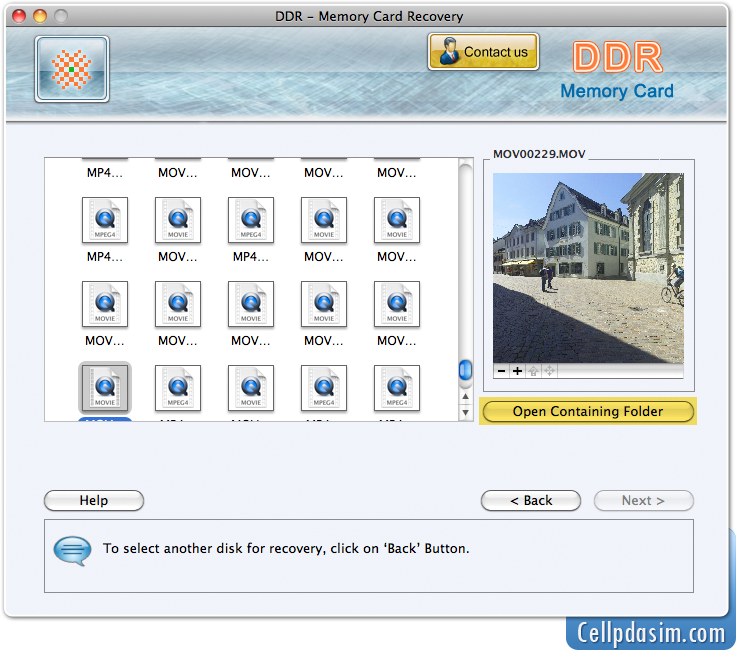The width and height of the screenshot is (736, 650).
Task: Select MPEG4 icon right beside the highlighted file
Action: point(178,388)
